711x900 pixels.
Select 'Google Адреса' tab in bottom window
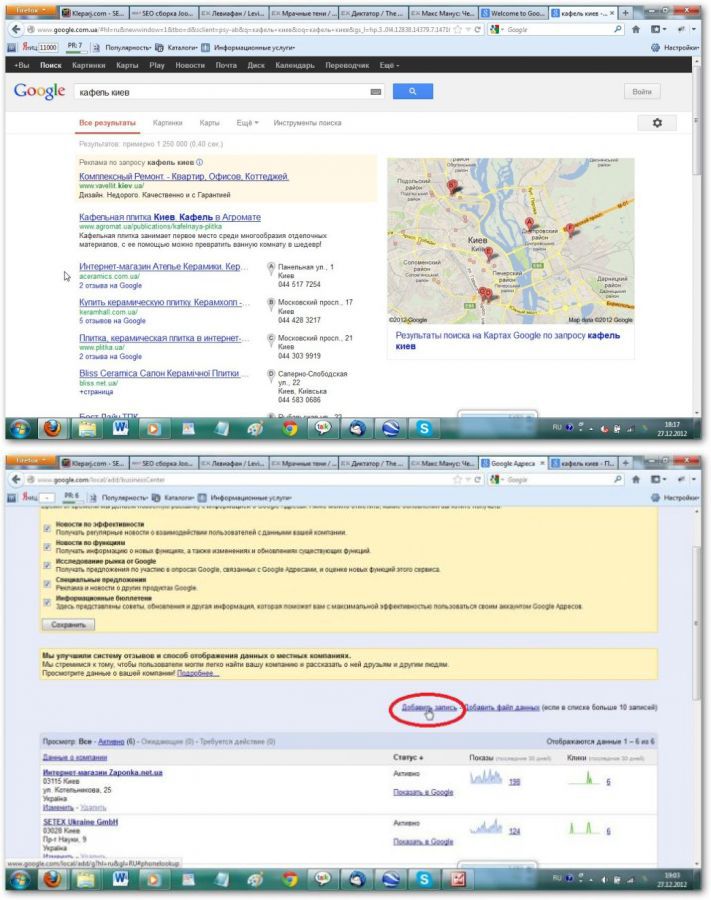513,463
